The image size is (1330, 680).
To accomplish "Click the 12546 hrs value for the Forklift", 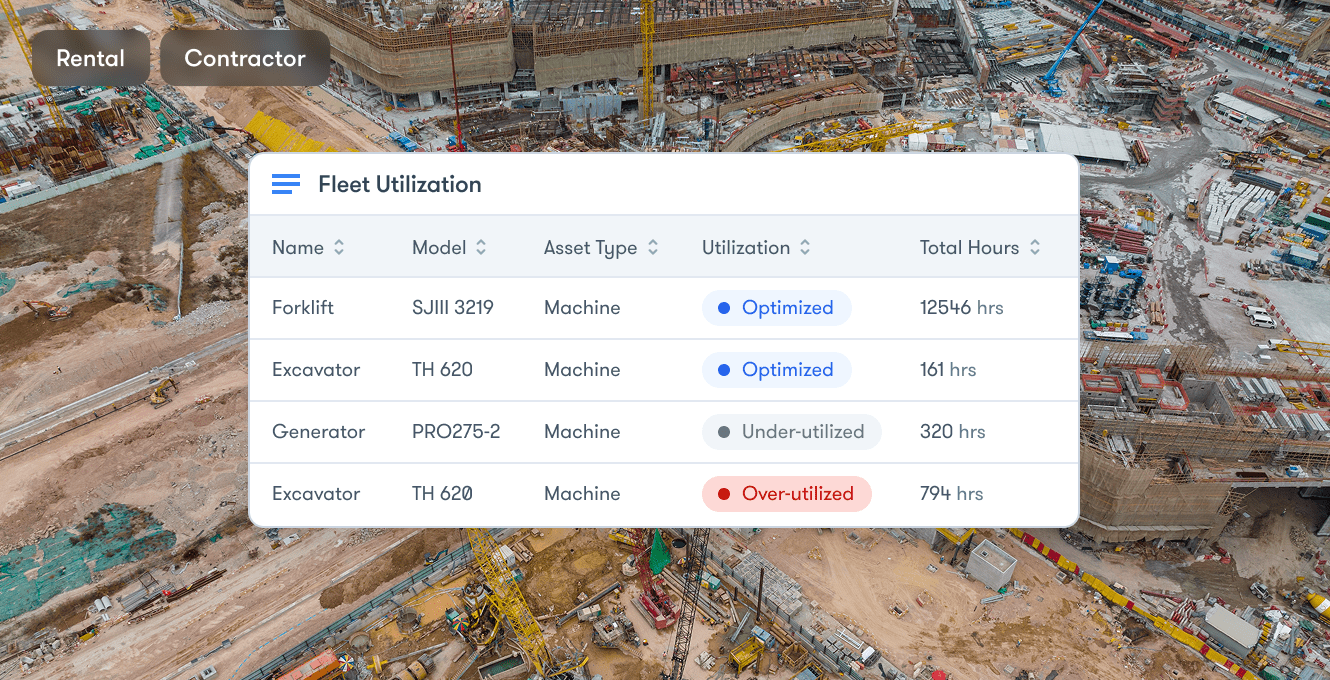I will click(961, 308).
